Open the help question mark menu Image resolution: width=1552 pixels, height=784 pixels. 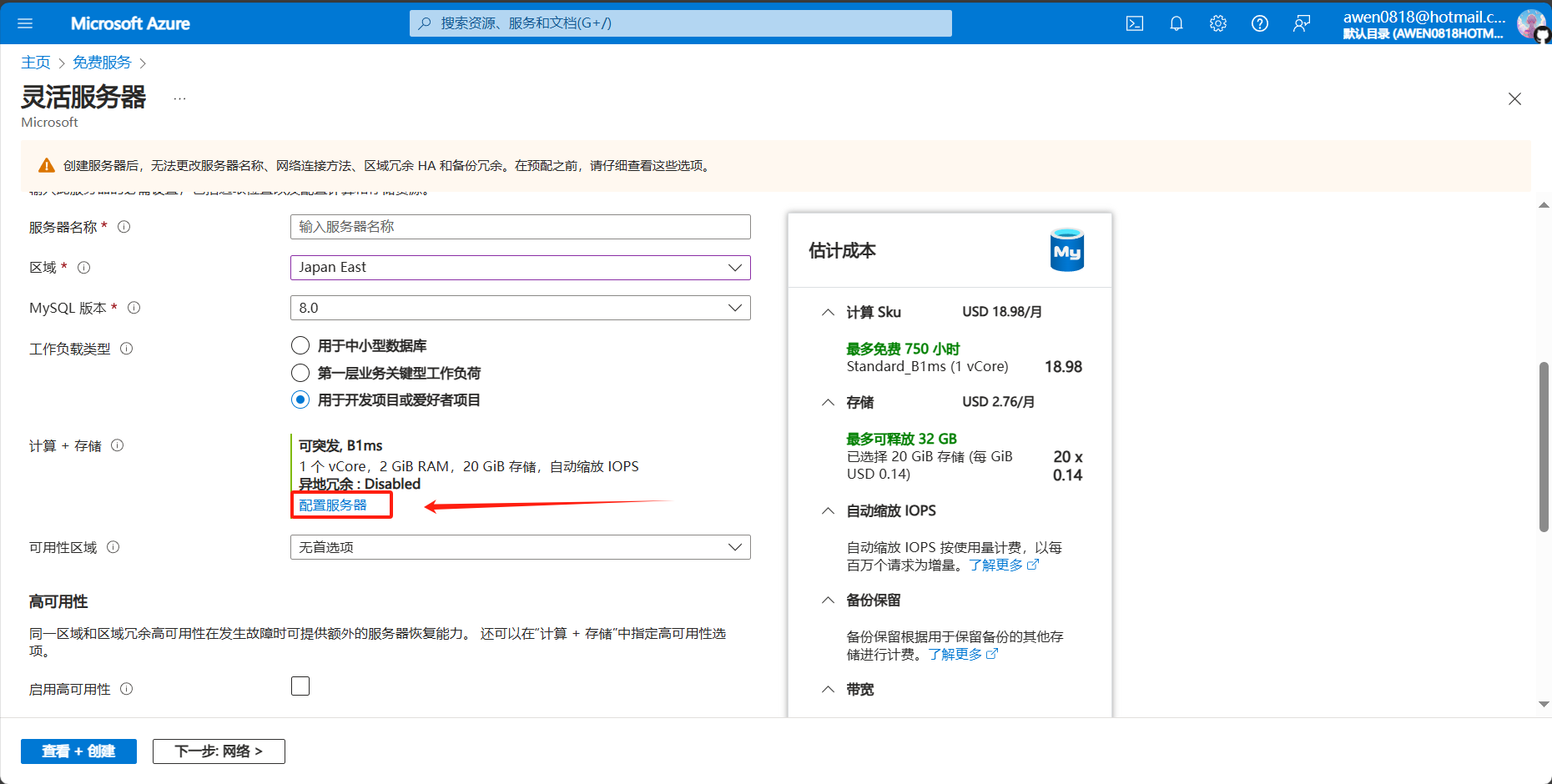1260,23
